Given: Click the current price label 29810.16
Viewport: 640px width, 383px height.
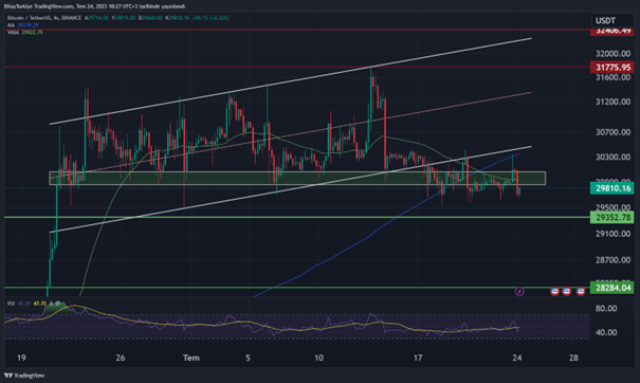Looking at the screenshot, I should pyautogui.click(x=612, y=188).
